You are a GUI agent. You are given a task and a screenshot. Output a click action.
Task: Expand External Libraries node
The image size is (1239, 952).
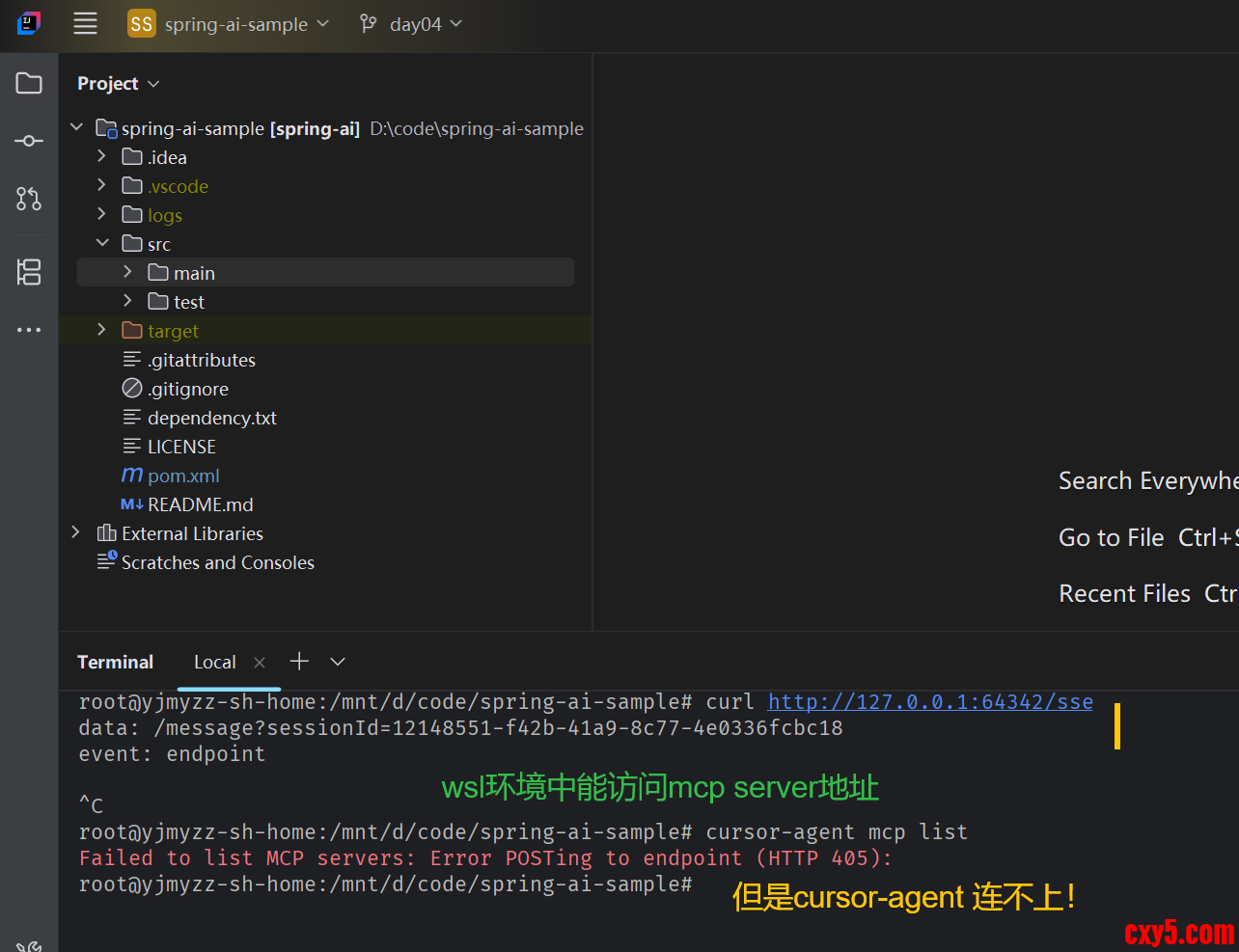(x=76, y=533)
